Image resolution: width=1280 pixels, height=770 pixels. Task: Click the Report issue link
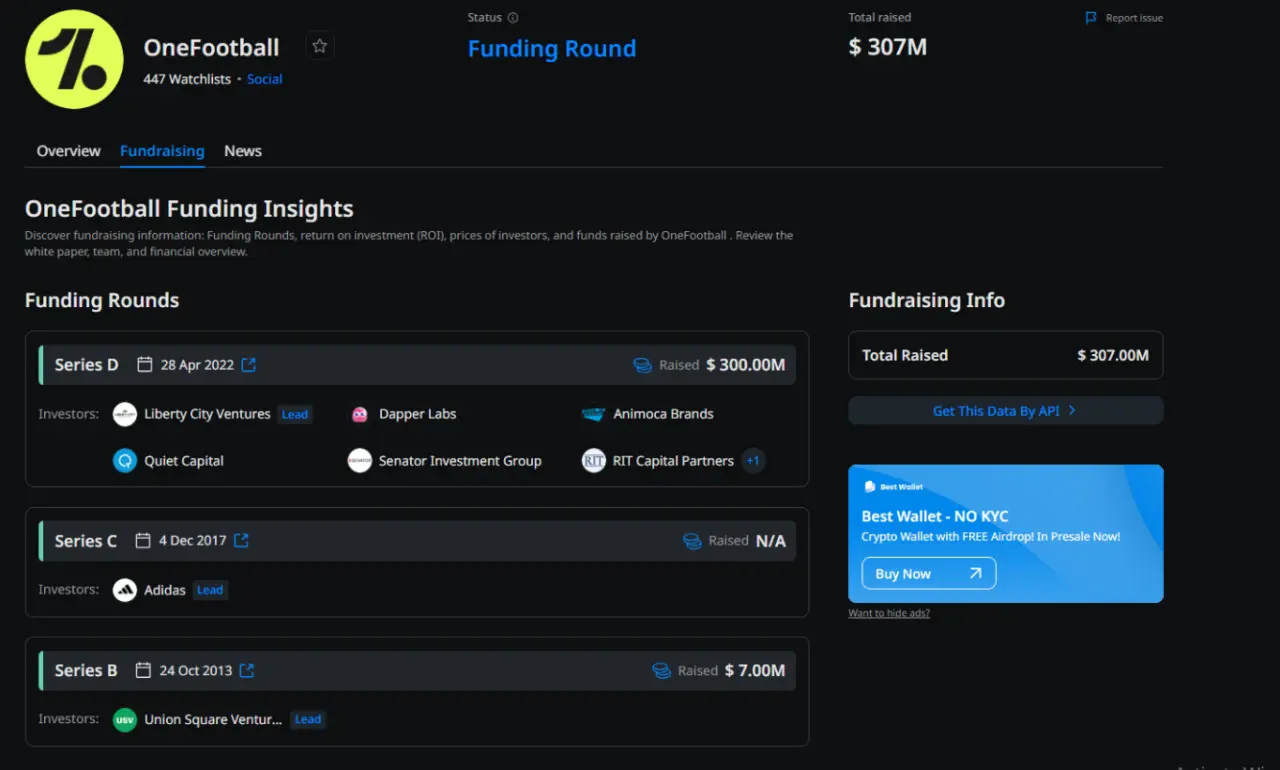[x=1134, y=18]
